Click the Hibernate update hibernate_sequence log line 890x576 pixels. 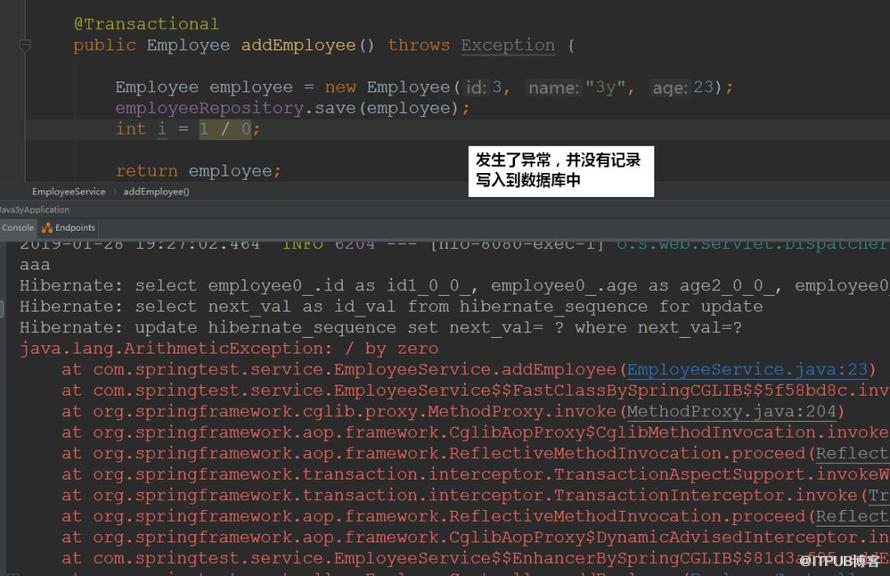(x=380, y=327)
